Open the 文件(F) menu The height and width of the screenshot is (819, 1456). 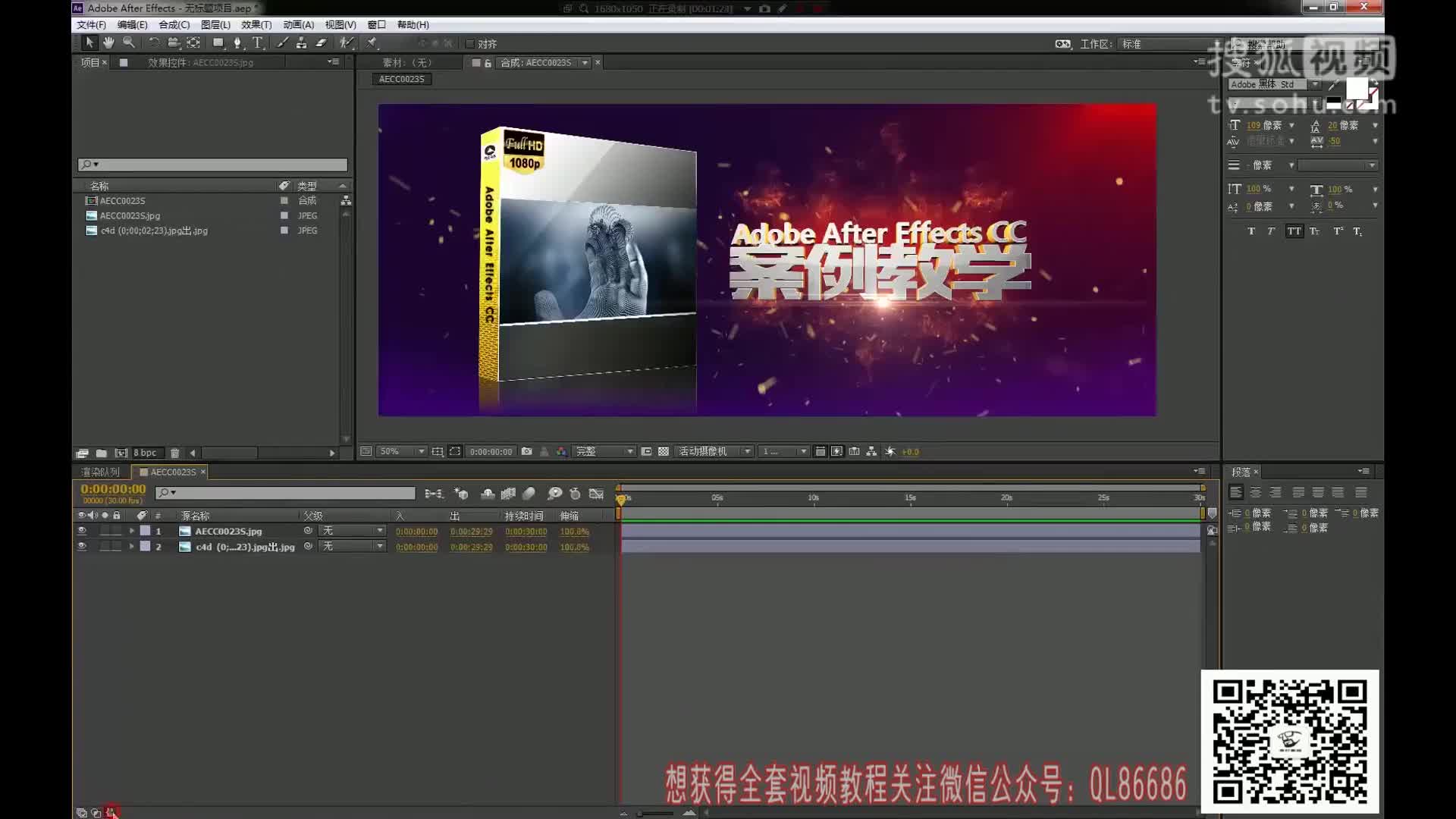tap(91, 25)
